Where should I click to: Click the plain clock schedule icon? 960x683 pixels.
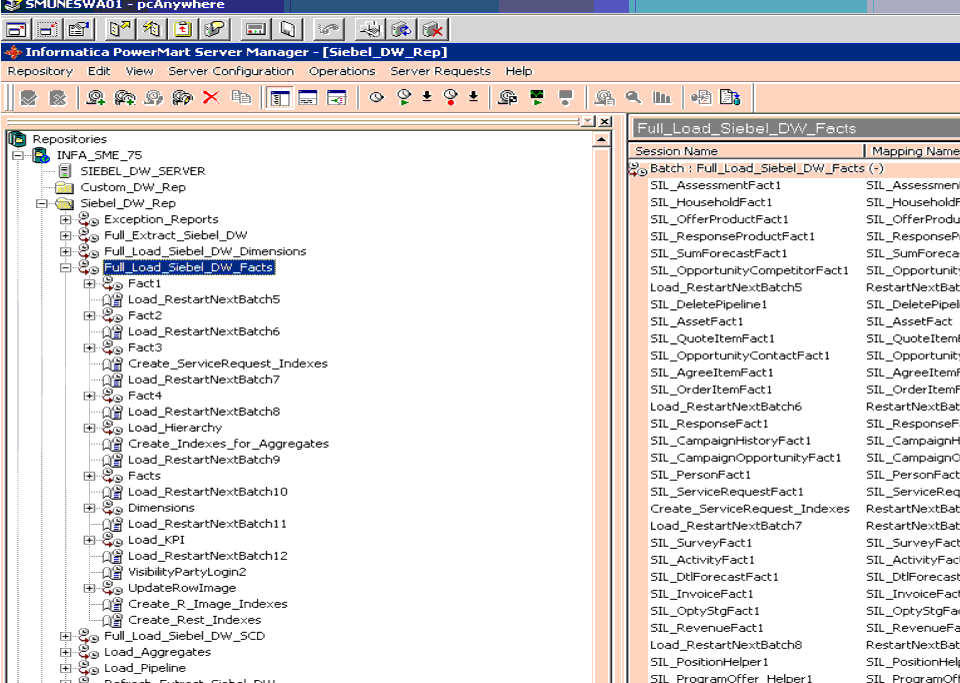pos(376,97)
